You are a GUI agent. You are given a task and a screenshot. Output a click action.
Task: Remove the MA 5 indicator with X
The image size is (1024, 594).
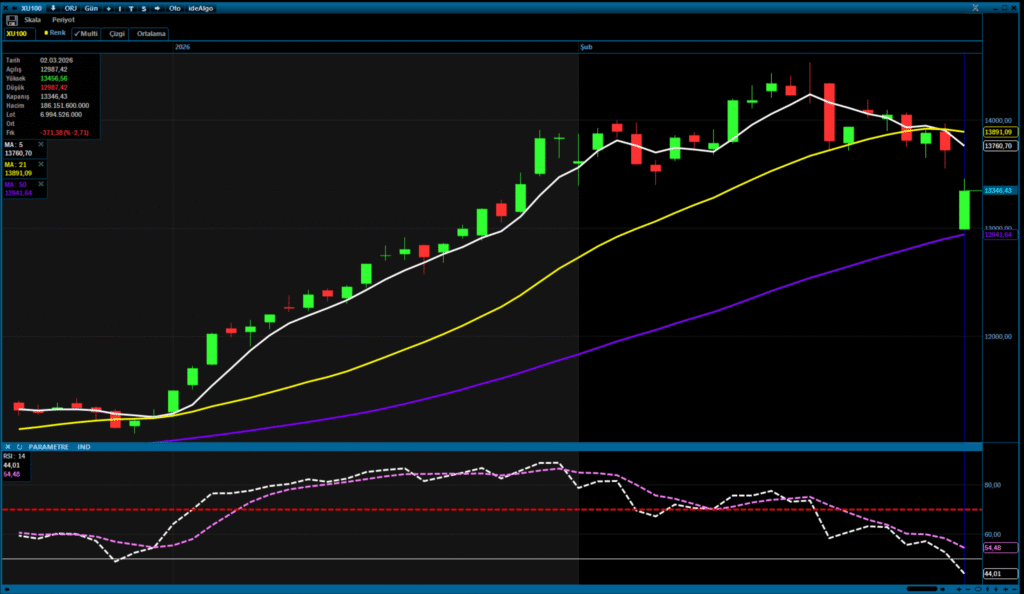[x=41, y=145]
